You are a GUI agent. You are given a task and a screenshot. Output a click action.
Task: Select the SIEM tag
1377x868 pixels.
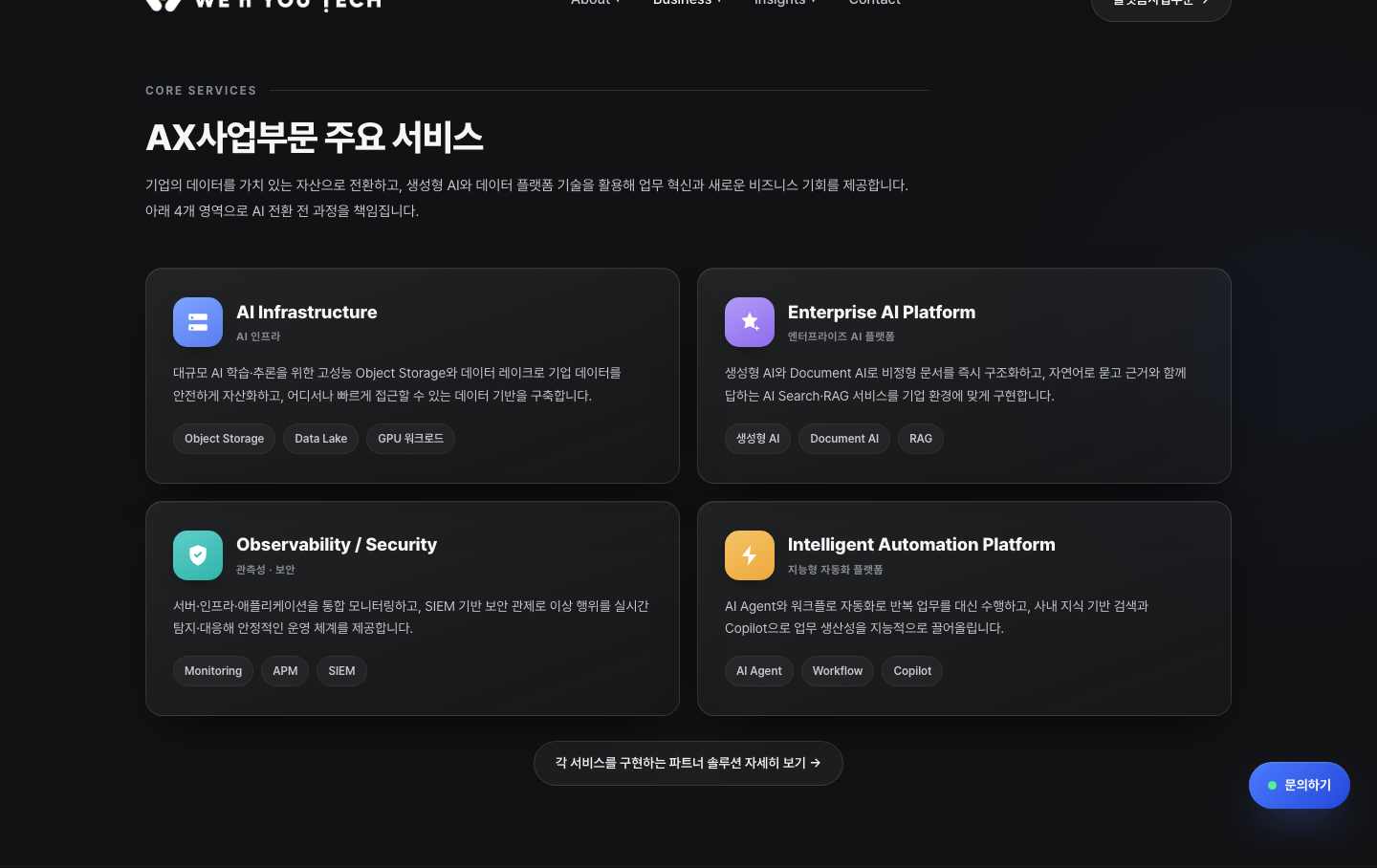pos(341,671)
